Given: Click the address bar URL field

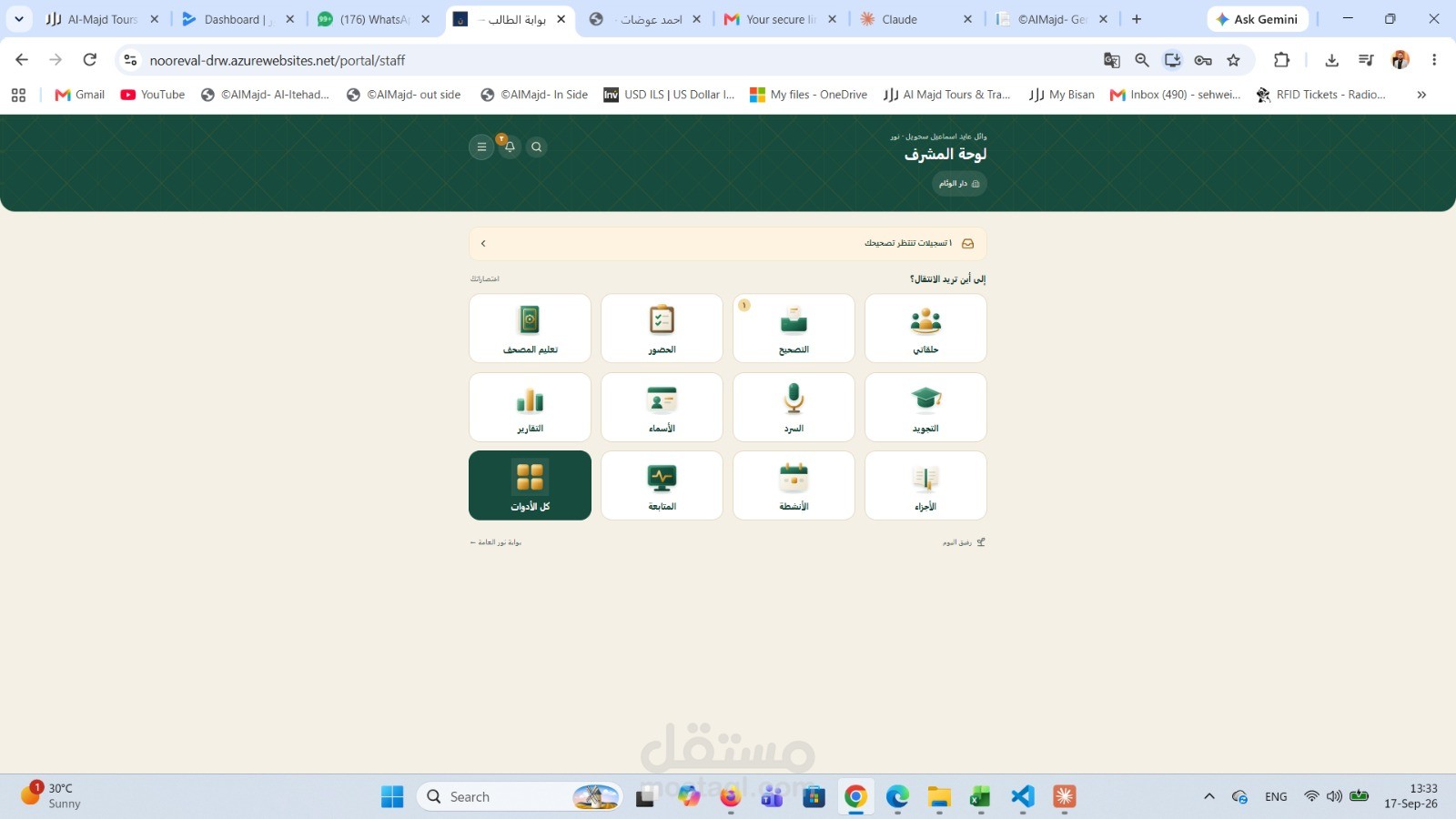Looking at the screenshot, I should click(619, 60).
